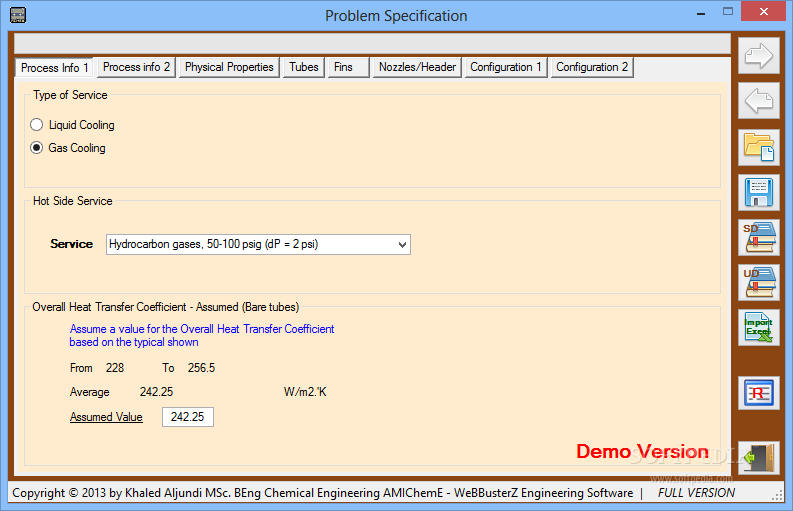Open the results R icon
Viewport: 793px width, 511px height.
pyautogui.click(x=759, y=393)
